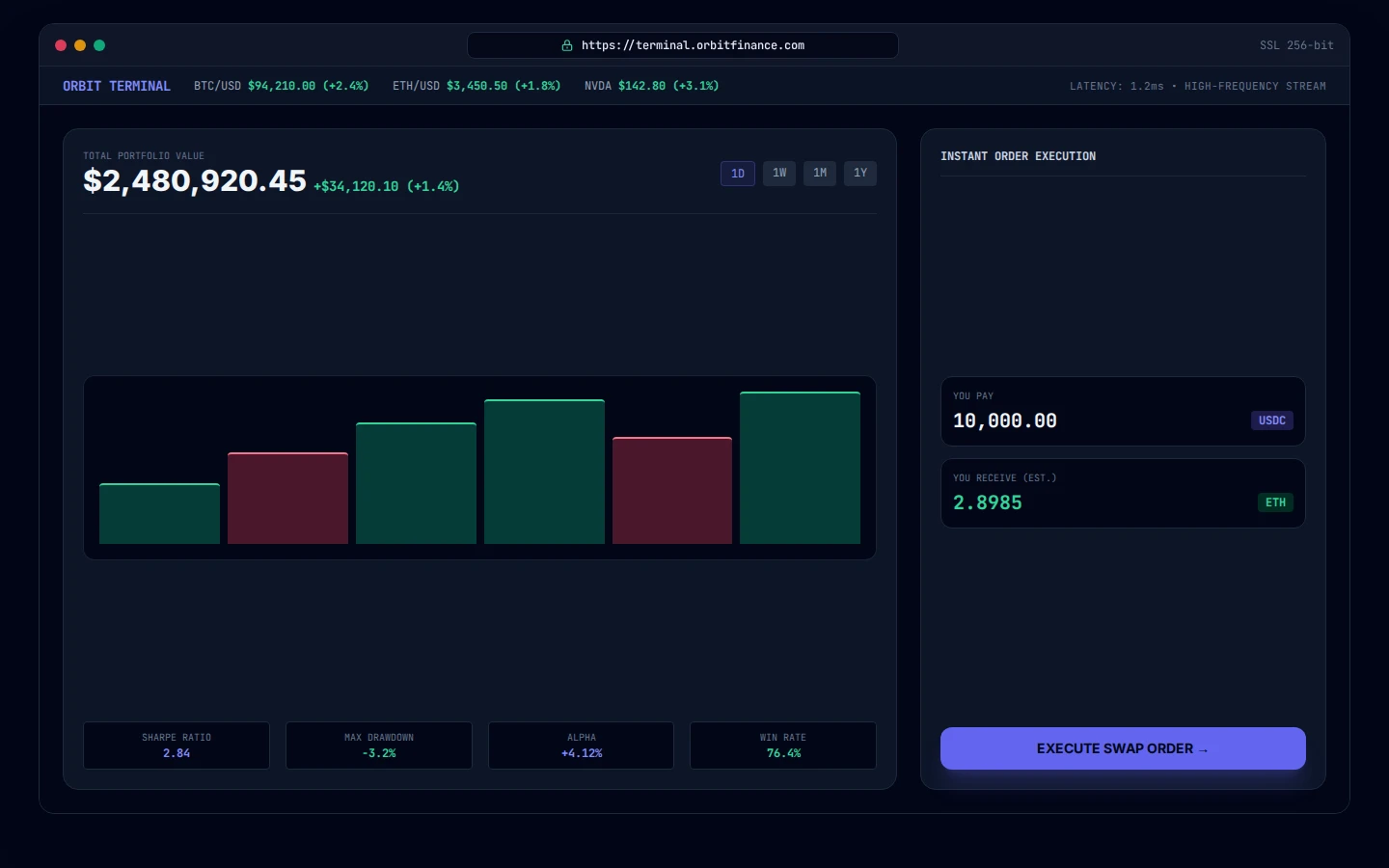Click the lock icon in the address bar

tap(567, 45)
